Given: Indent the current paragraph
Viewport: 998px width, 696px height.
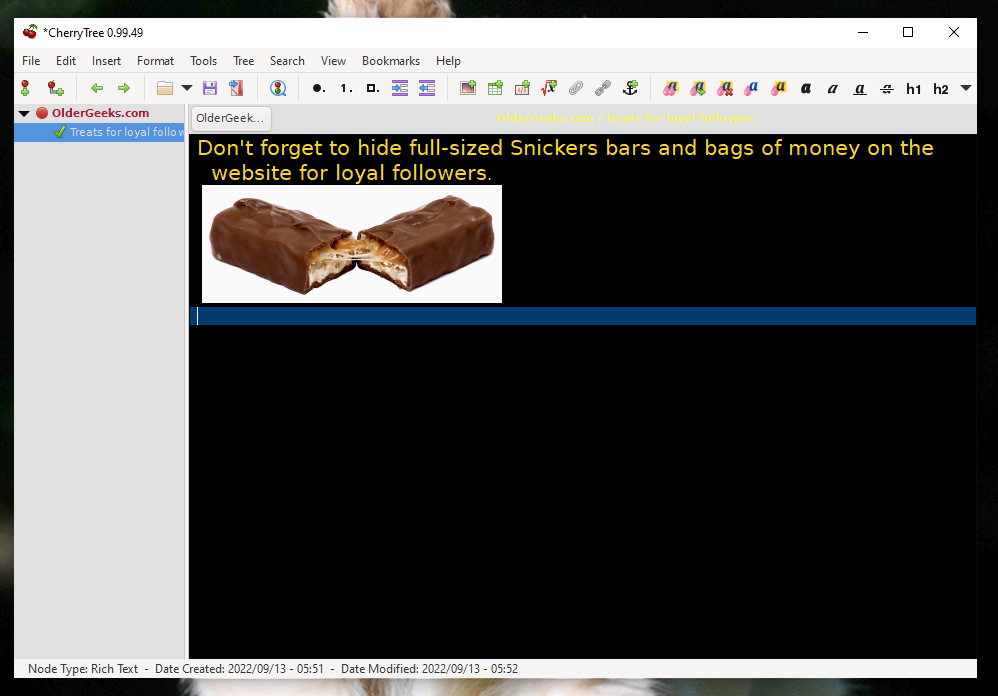Looking at the screenshot, I should (x=400, y=88).
